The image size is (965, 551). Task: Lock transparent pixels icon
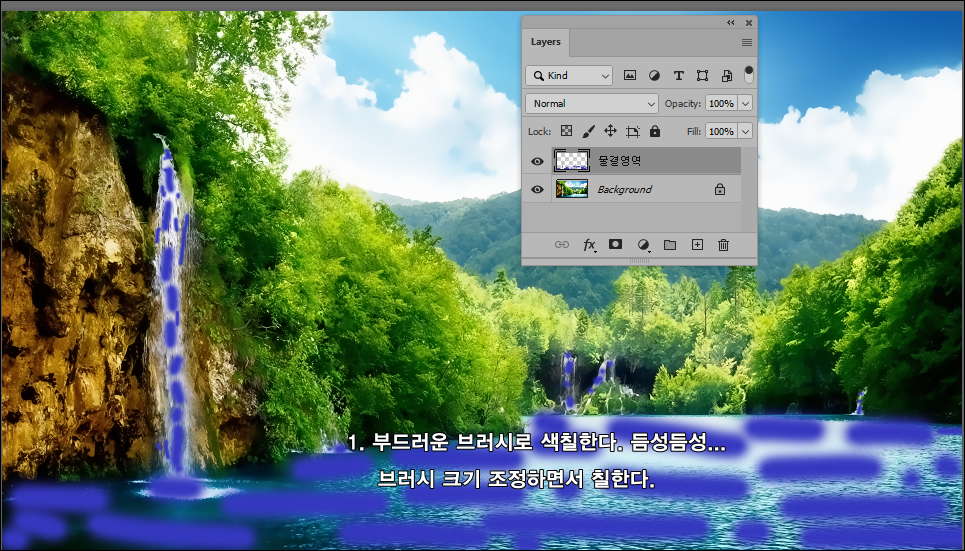(x=566, y=131)
